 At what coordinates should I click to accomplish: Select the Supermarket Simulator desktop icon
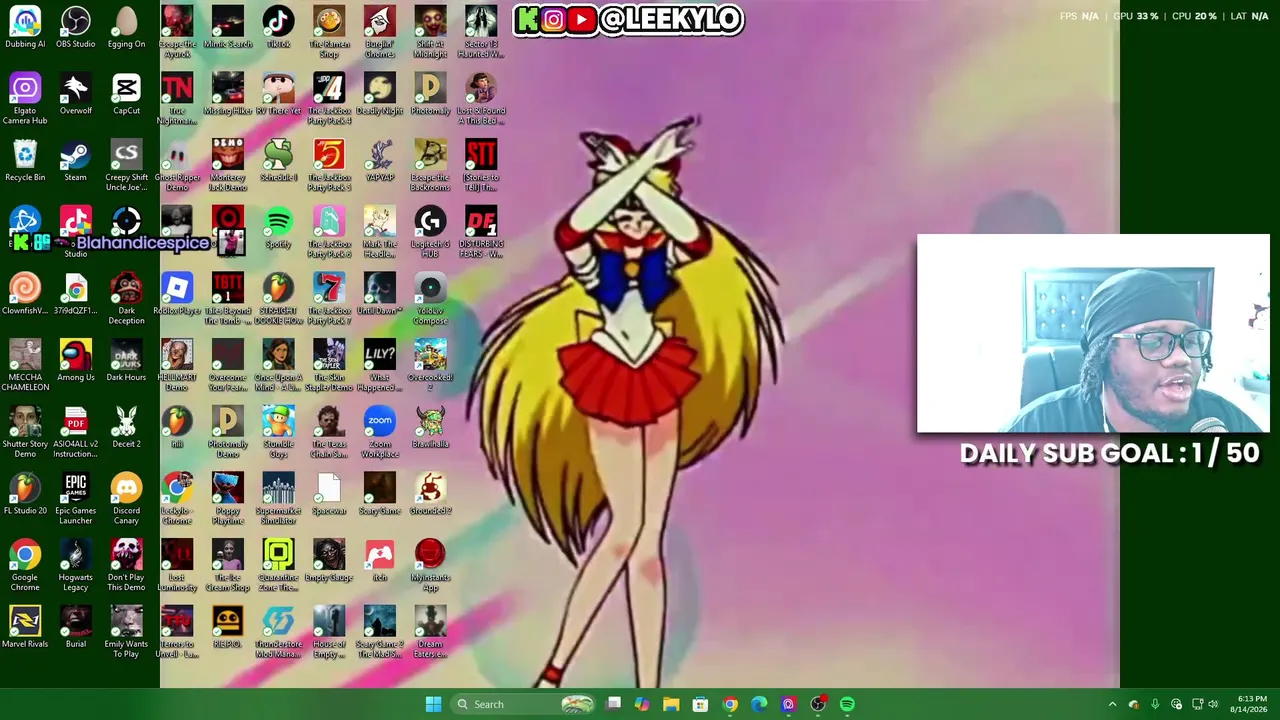pos(278,499)
